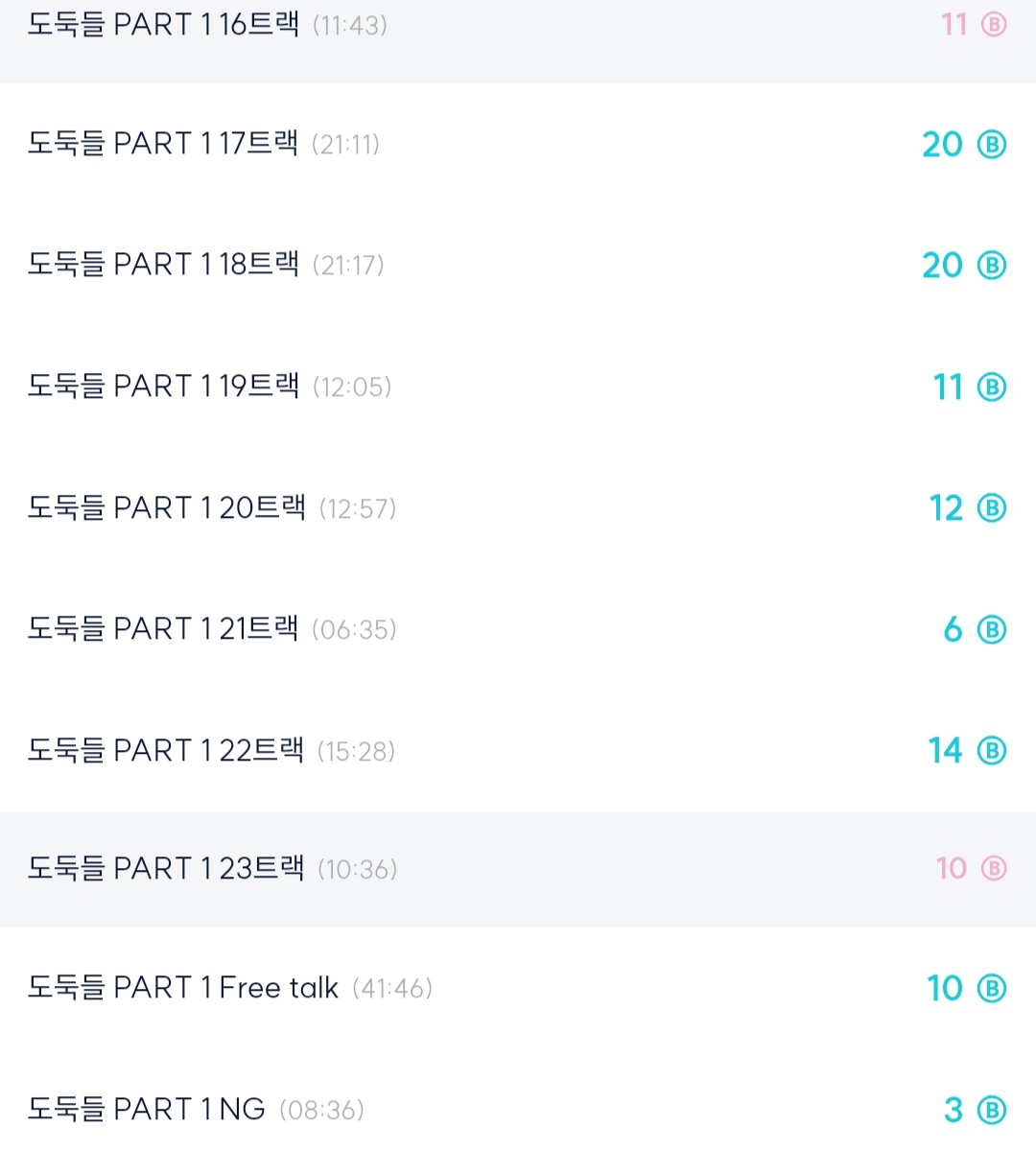
Task: Select 도둑들 PART 1 20트랙 track
Action: [166, 507]
